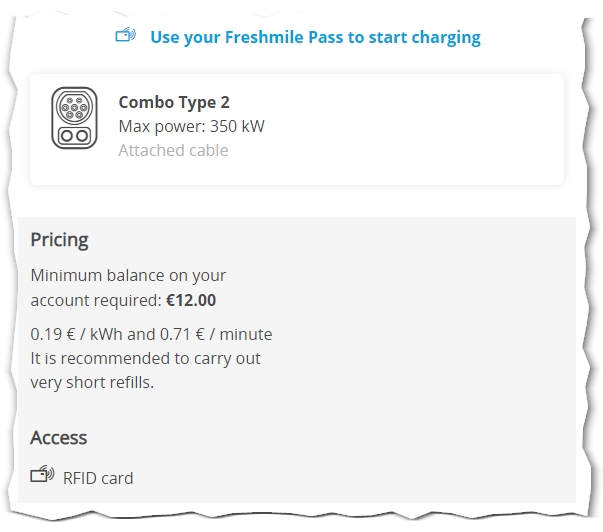Click the Access section heading
The image size is (603, 532).
pos(59,438)
